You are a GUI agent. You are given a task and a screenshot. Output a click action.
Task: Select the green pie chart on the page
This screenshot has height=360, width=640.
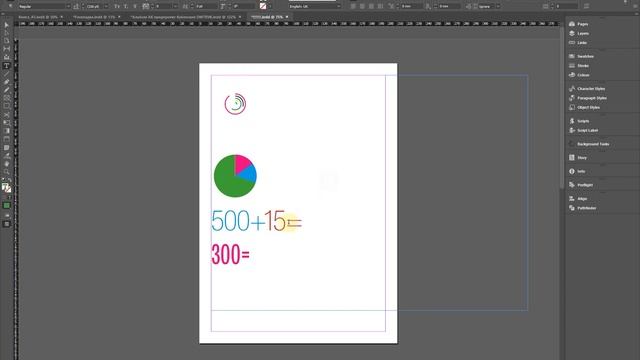235,176
